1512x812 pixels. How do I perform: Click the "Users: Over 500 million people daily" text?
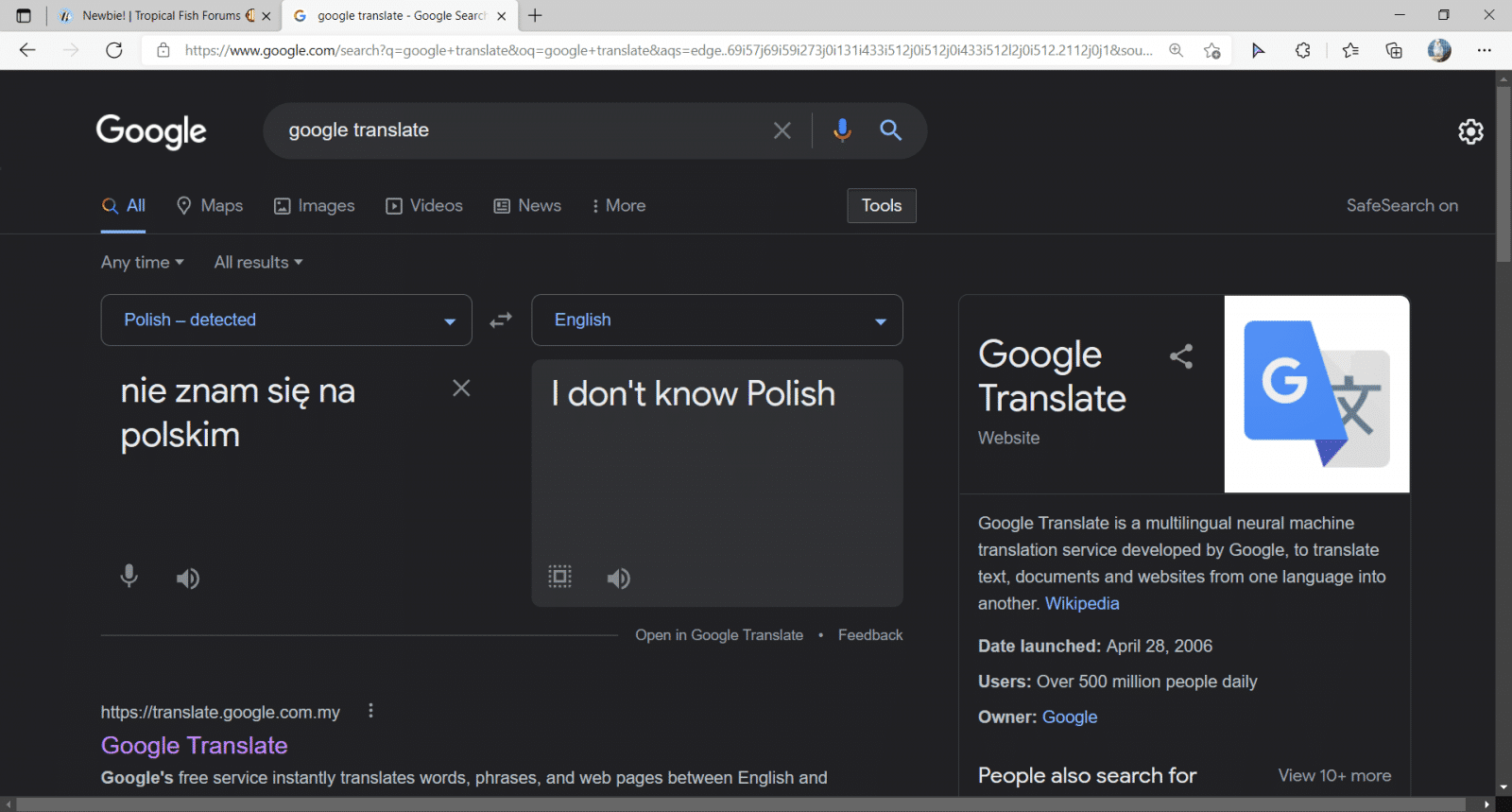(x=1118, y=682)
